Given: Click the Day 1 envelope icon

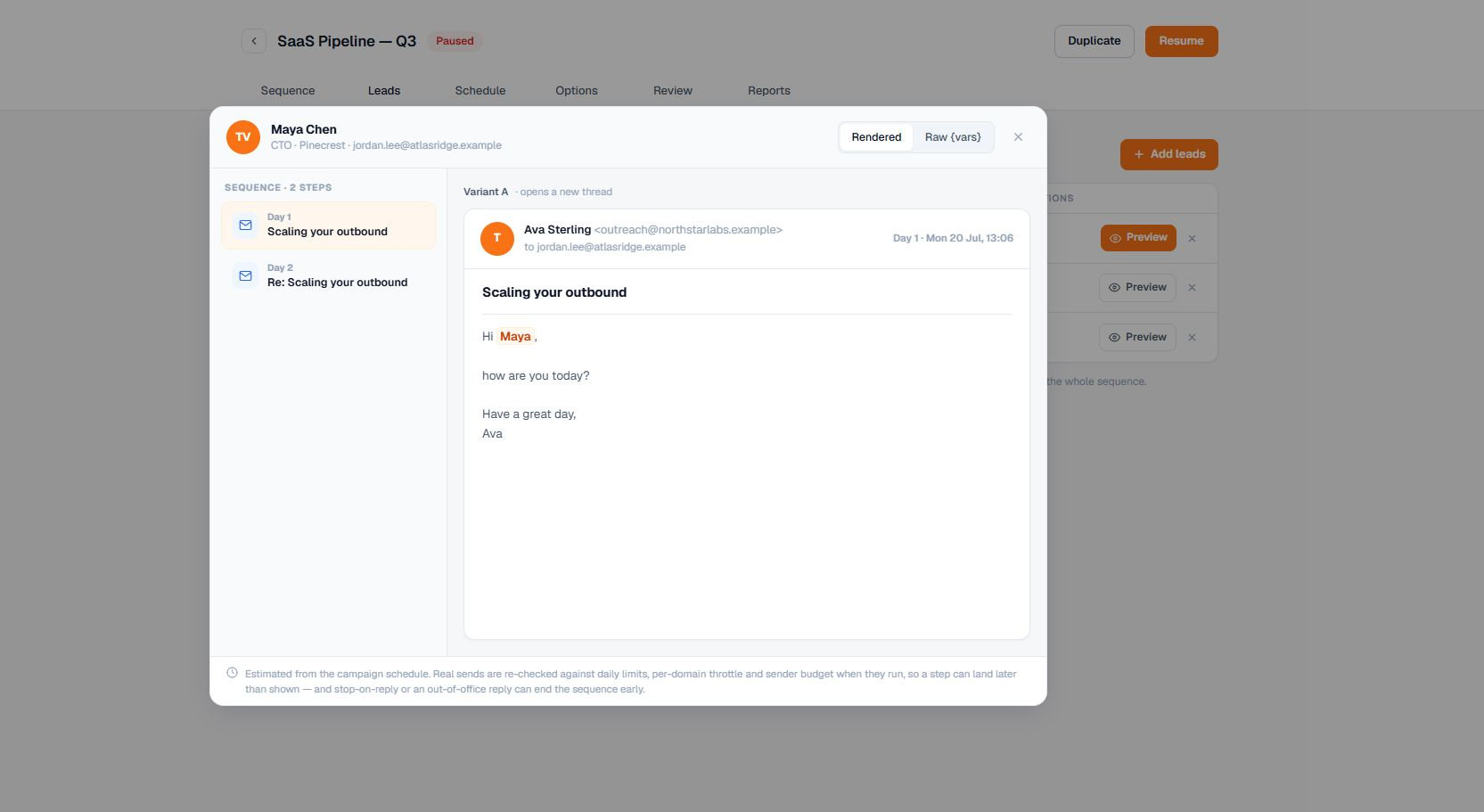Looking at the screenshot, I should [245, 226].
